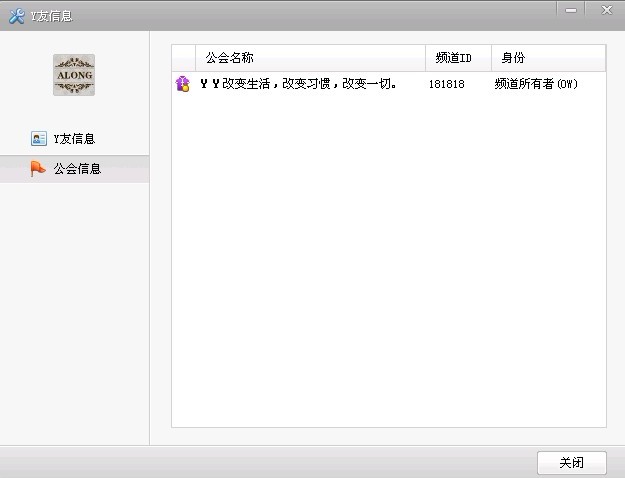This screenshot has width=625, height=478.
Task: Minimize the Y友信息 window
Action: [x=571, y=10]
